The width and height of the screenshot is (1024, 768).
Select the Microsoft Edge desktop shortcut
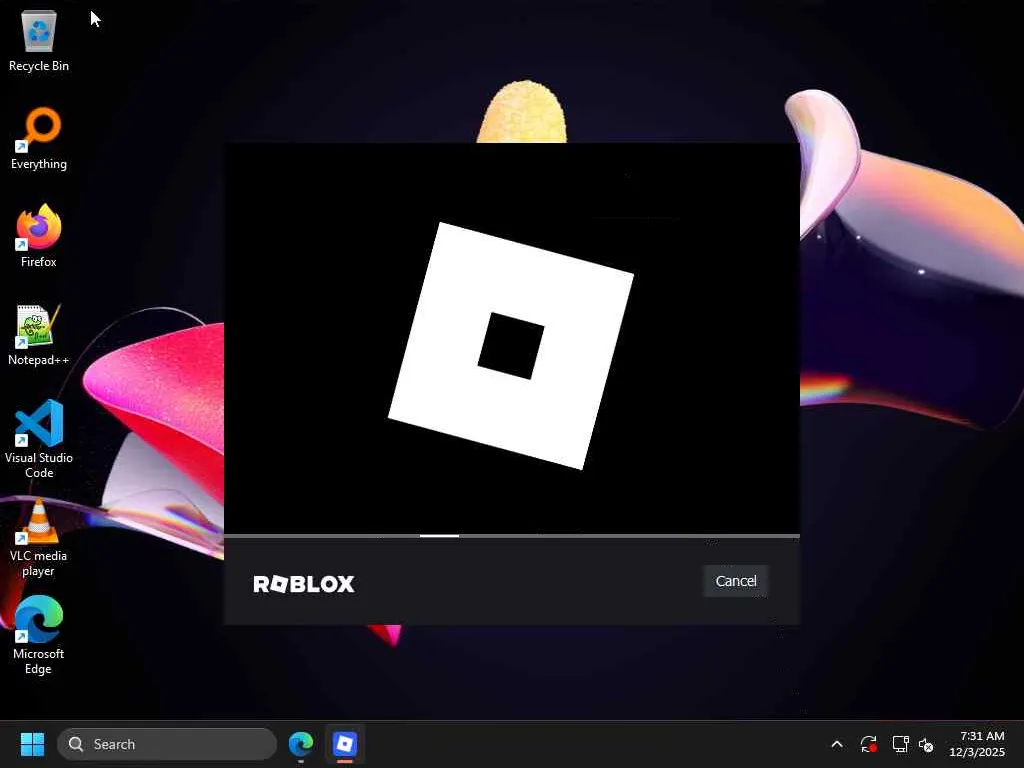point(39,635)
